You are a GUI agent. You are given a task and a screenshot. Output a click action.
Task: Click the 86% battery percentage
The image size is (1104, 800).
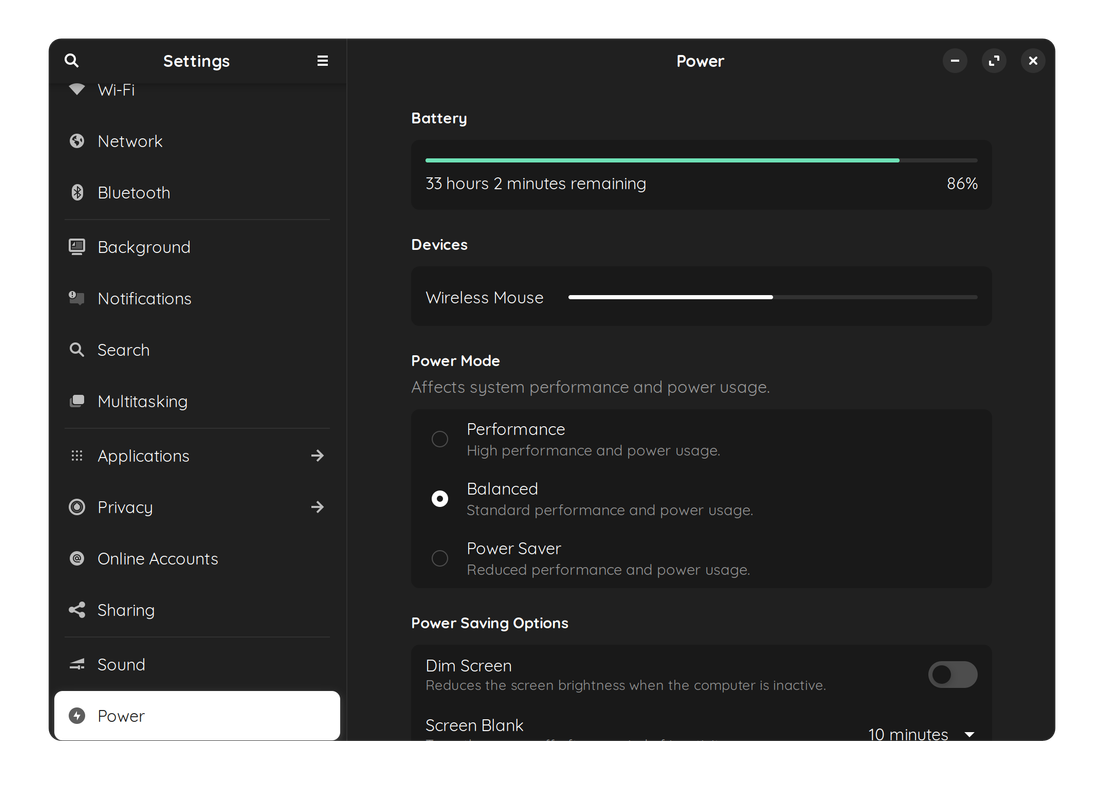(962, 184)
